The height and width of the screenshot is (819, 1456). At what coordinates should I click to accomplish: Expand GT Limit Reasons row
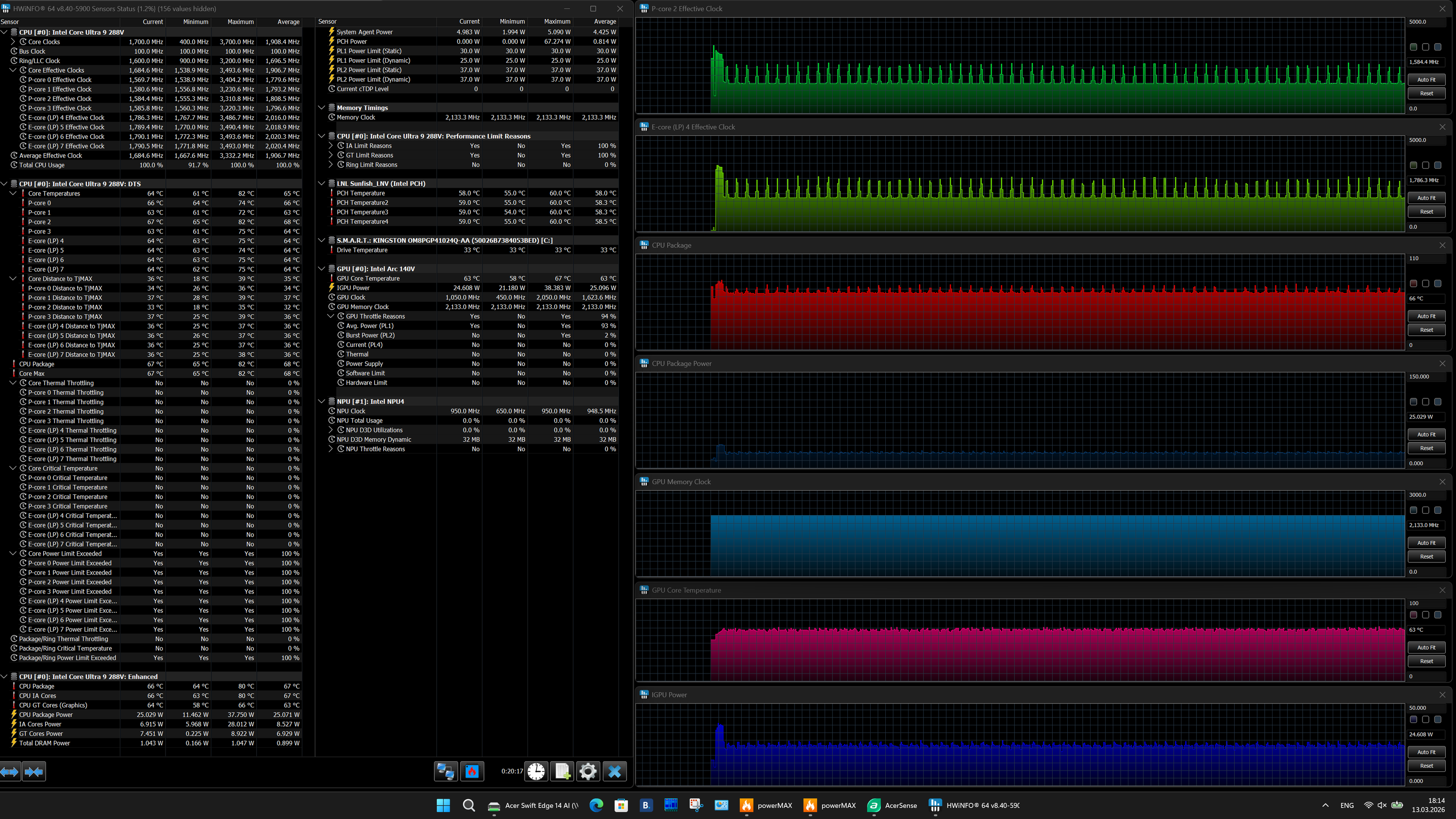(331, 155)
